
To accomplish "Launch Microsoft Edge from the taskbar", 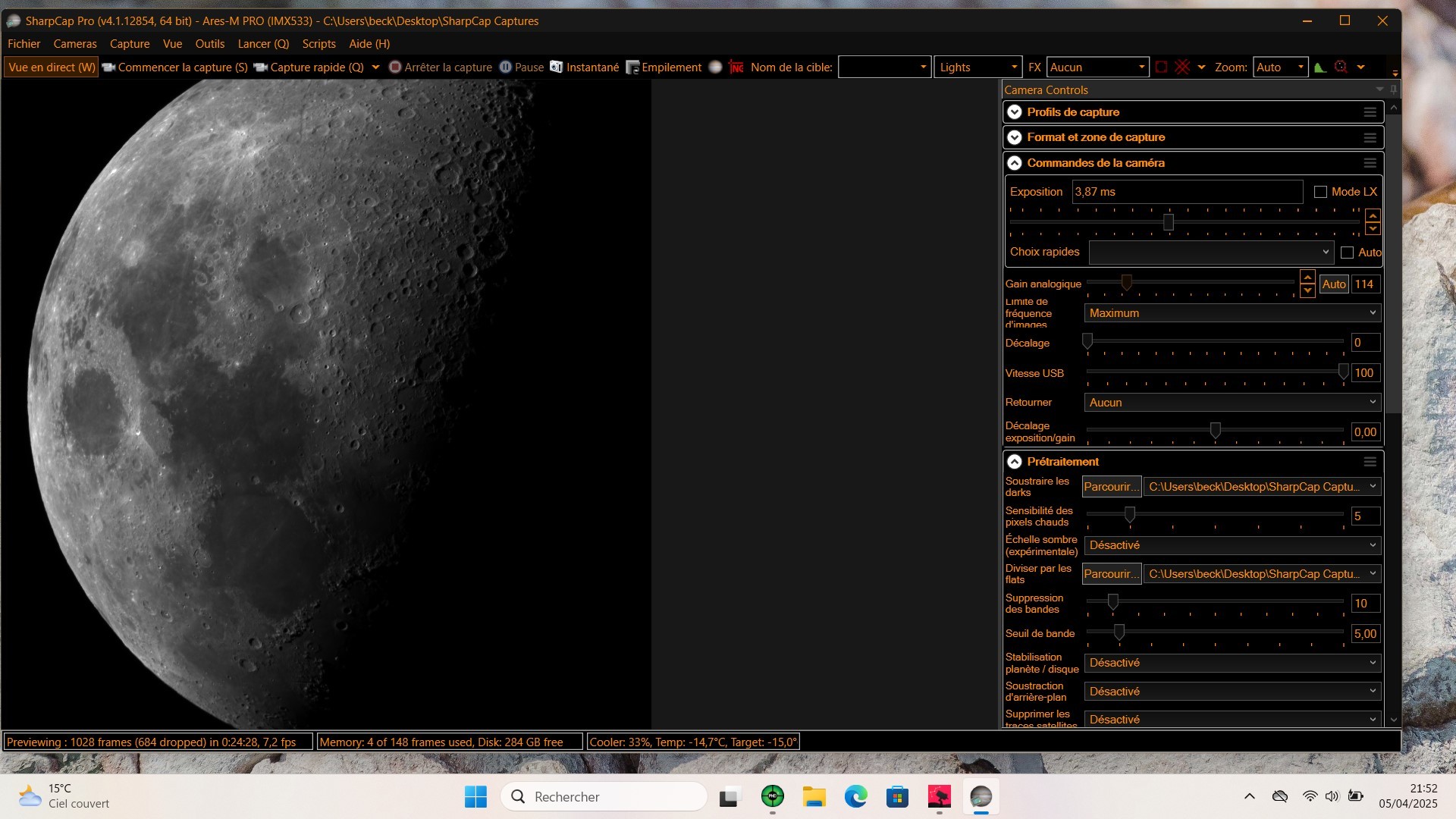I will pyautogui.click(x=856, y=797).
